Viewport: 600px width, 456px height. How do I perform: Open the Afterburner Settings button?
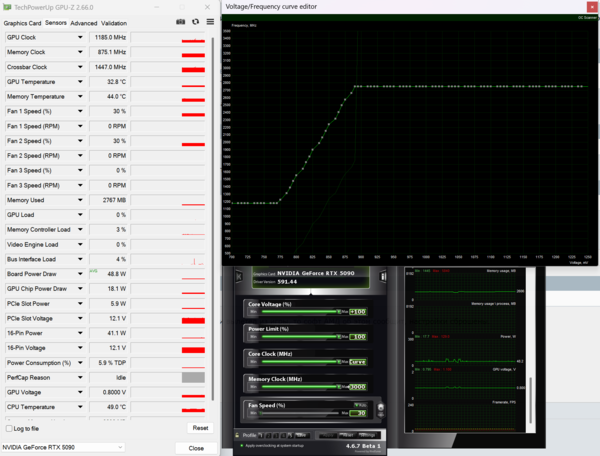click(x=368, y=435)
